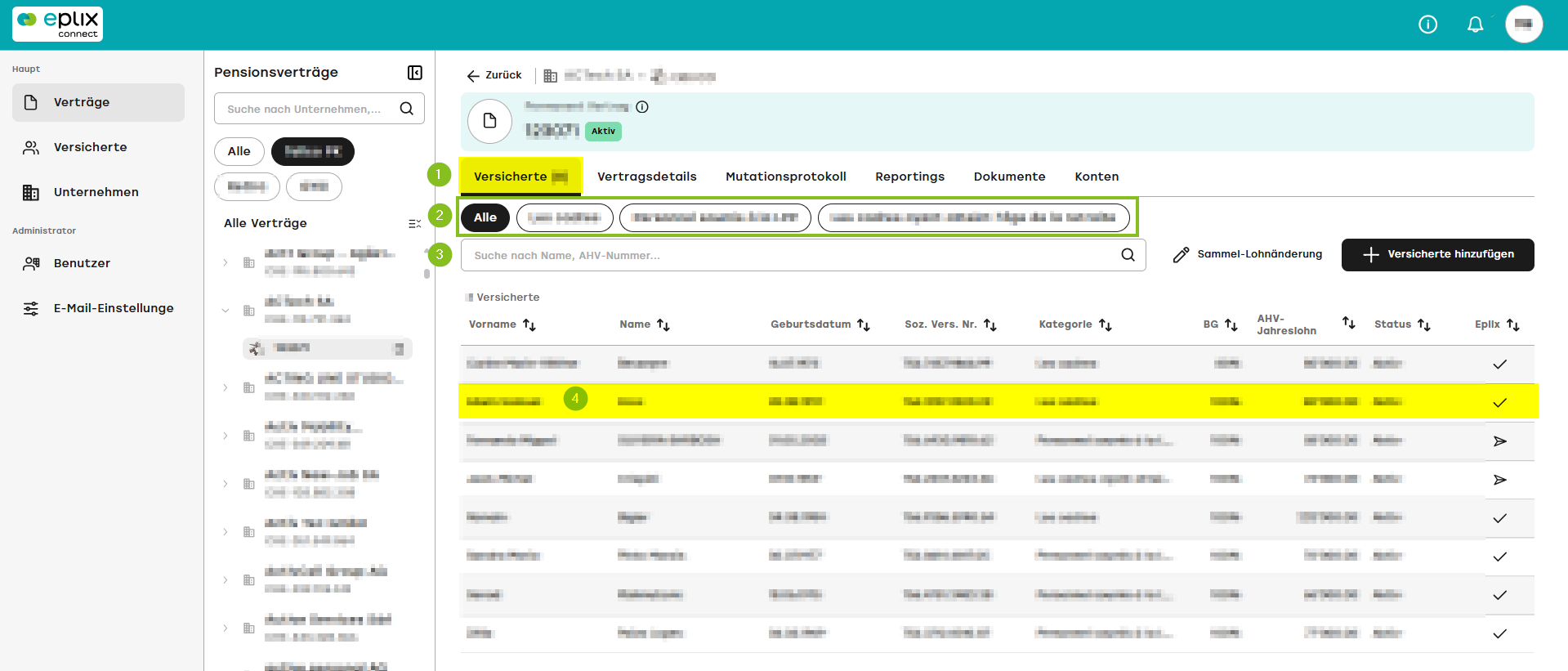Select the dark filter chip beside Alle
Viewport: 1568px width, 671px height.
point(313,151)
